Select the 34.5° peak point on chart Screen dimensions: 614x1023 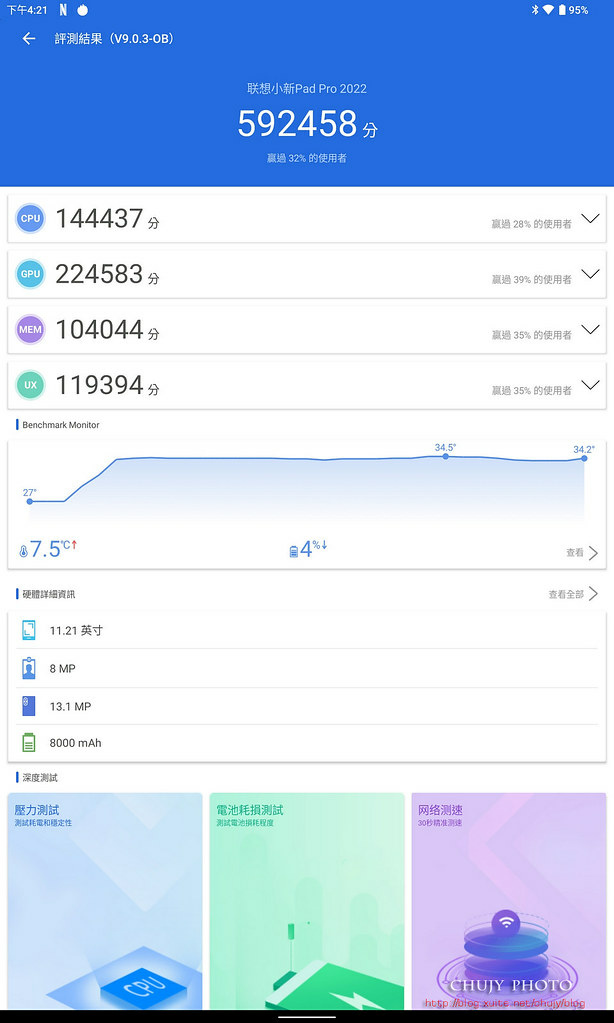(x=446, y=456)
